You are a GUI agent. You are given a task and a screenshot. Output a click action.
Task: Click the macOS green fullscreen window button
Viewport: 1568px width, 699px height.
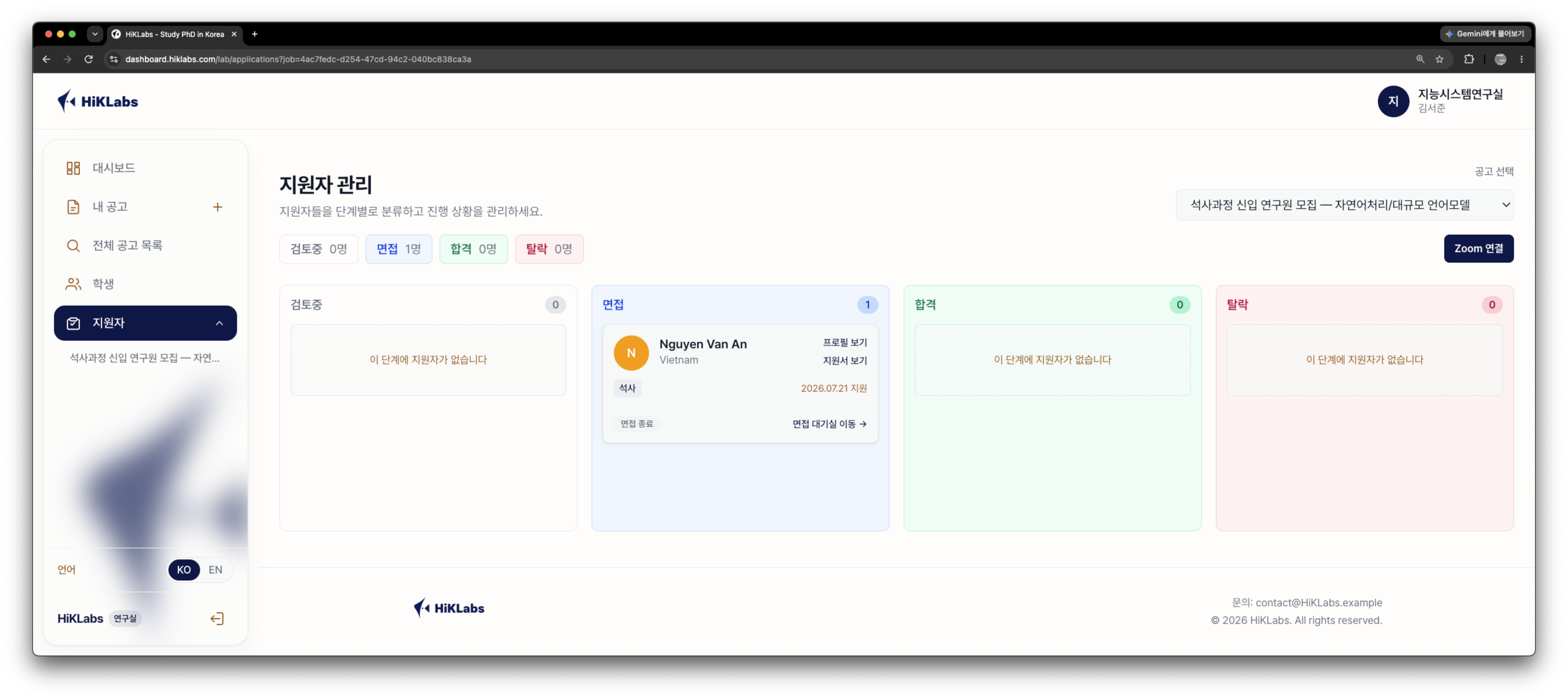72,34
